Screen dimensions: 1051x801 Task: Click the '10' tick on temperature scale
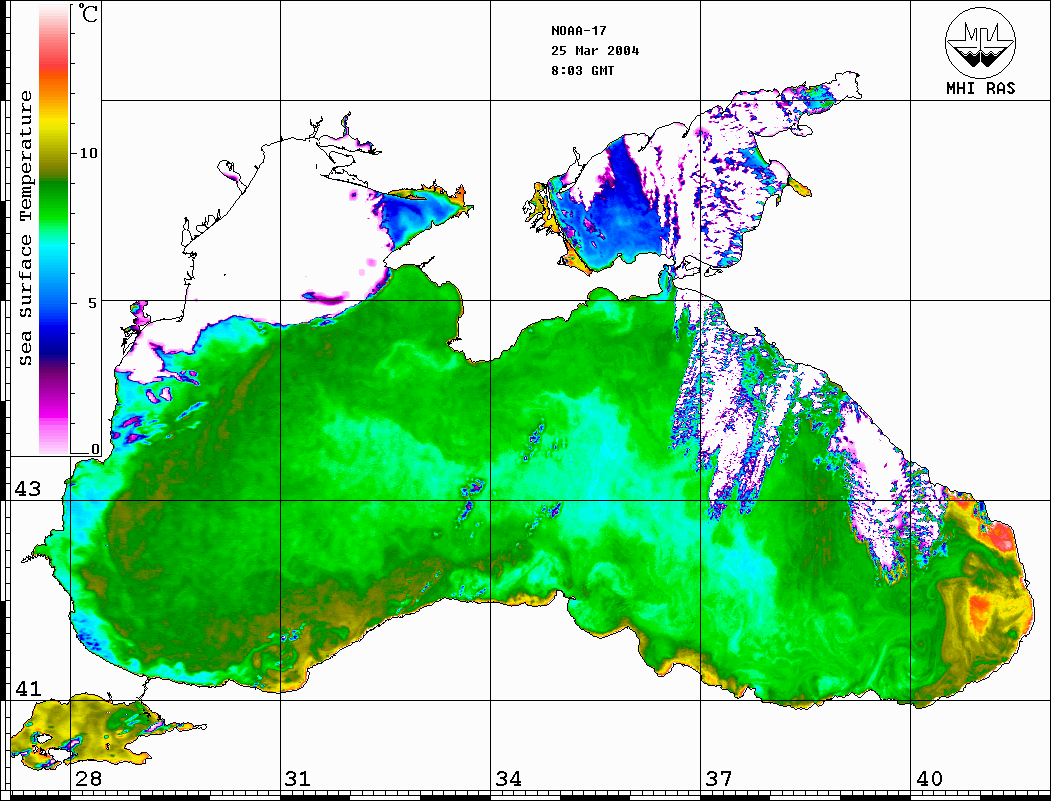tap(88, 153)
